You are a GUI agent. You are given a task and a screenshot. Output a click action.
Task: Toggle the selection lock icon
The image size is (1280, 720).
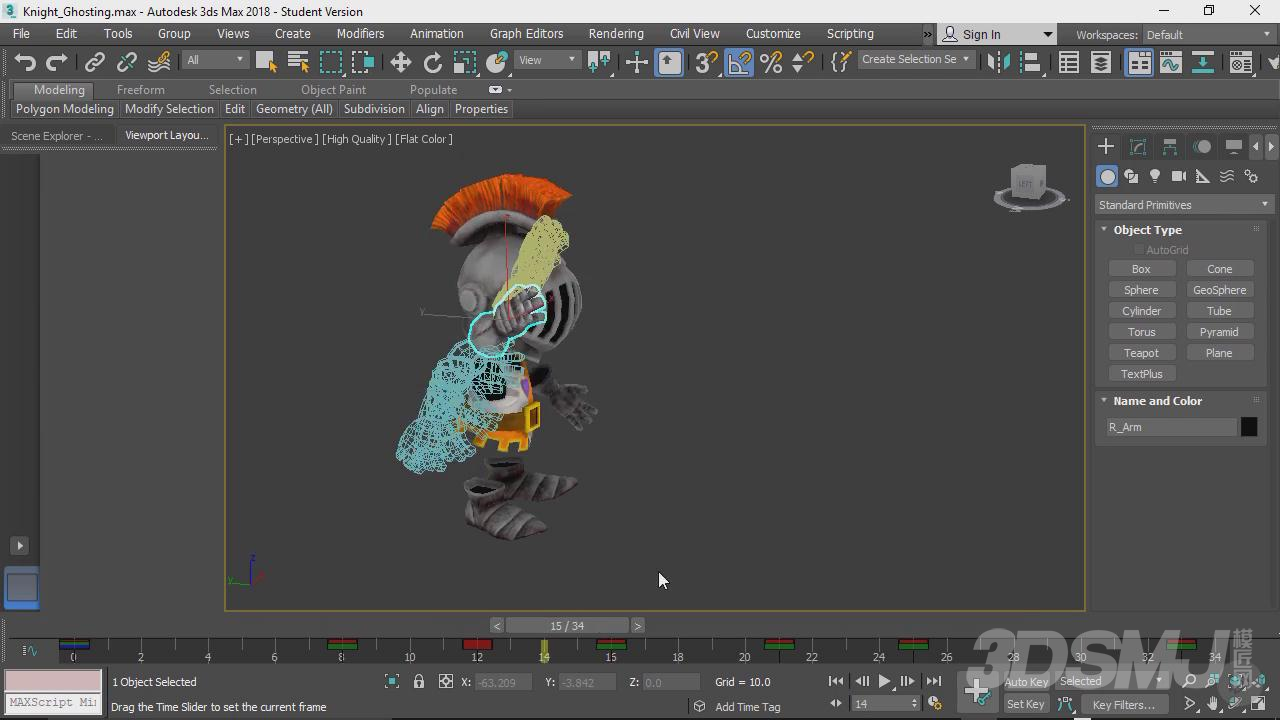point(419,682)
